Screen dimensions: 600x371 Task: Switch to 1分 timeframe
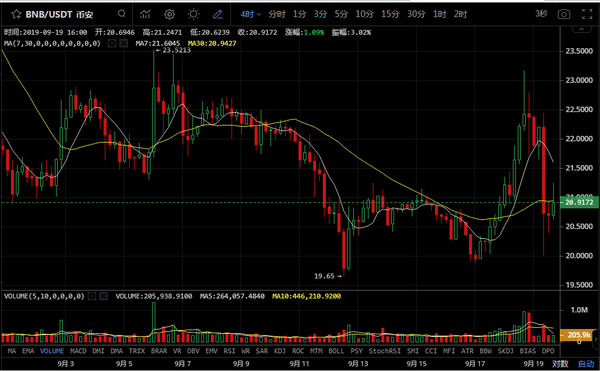point(300,15)
